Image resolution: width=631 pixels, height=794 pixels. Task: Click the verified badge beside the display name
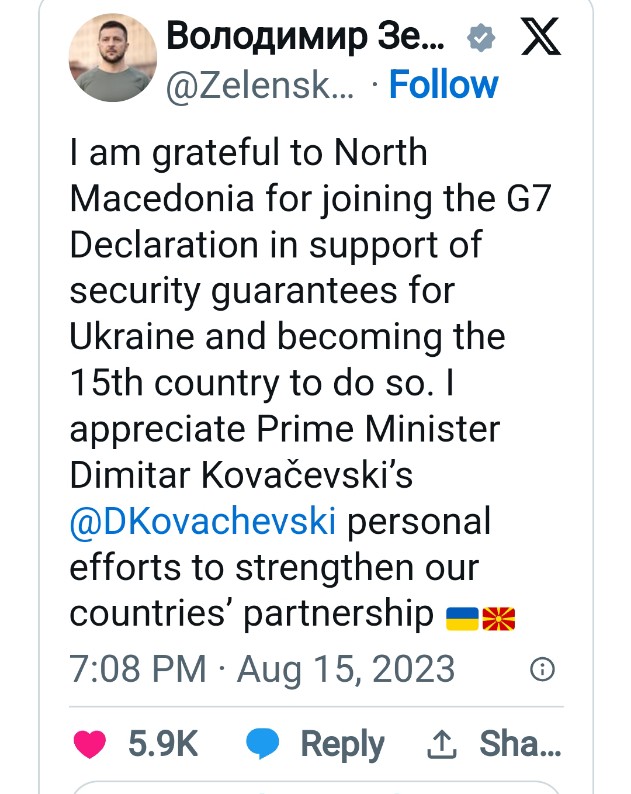(480, 37)
